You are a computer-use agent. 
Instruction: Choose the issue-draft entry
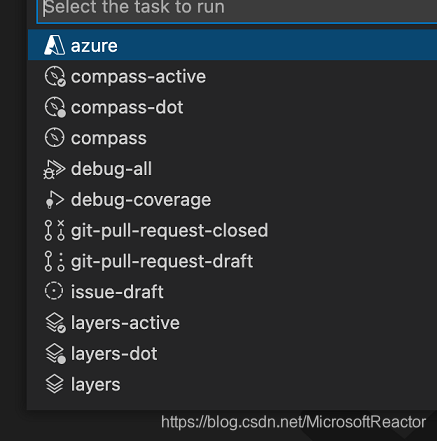(x=232, y=292)
